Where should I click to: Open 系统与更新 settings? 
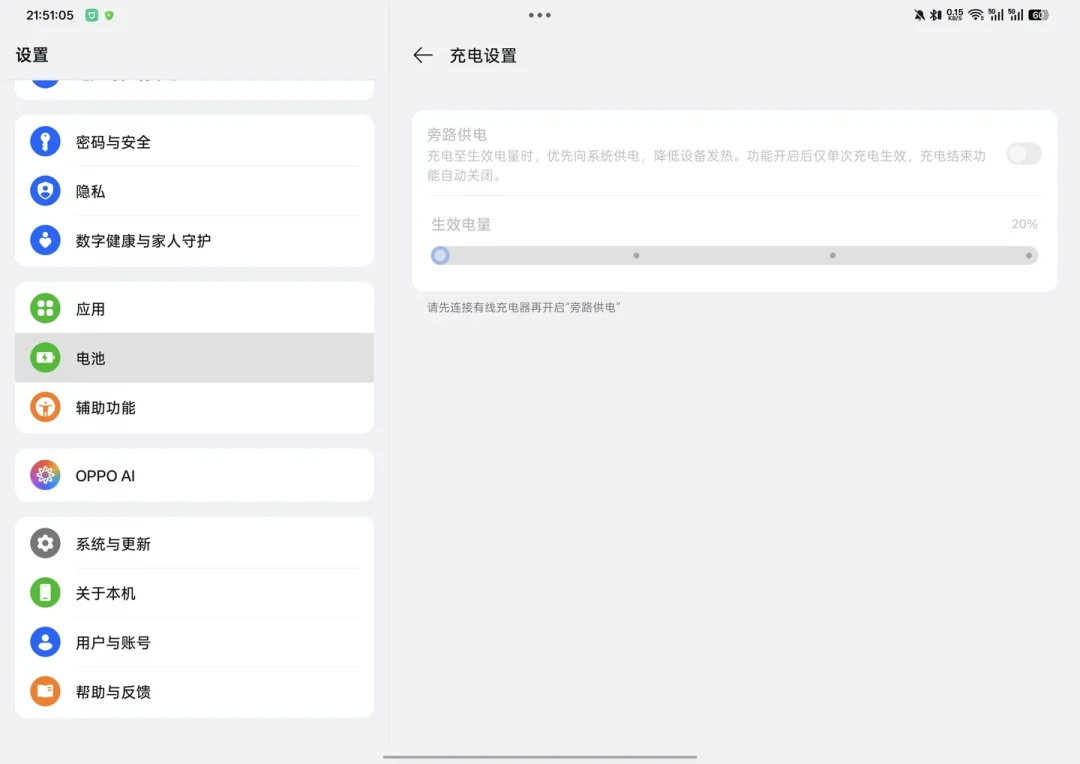(194, 544)
